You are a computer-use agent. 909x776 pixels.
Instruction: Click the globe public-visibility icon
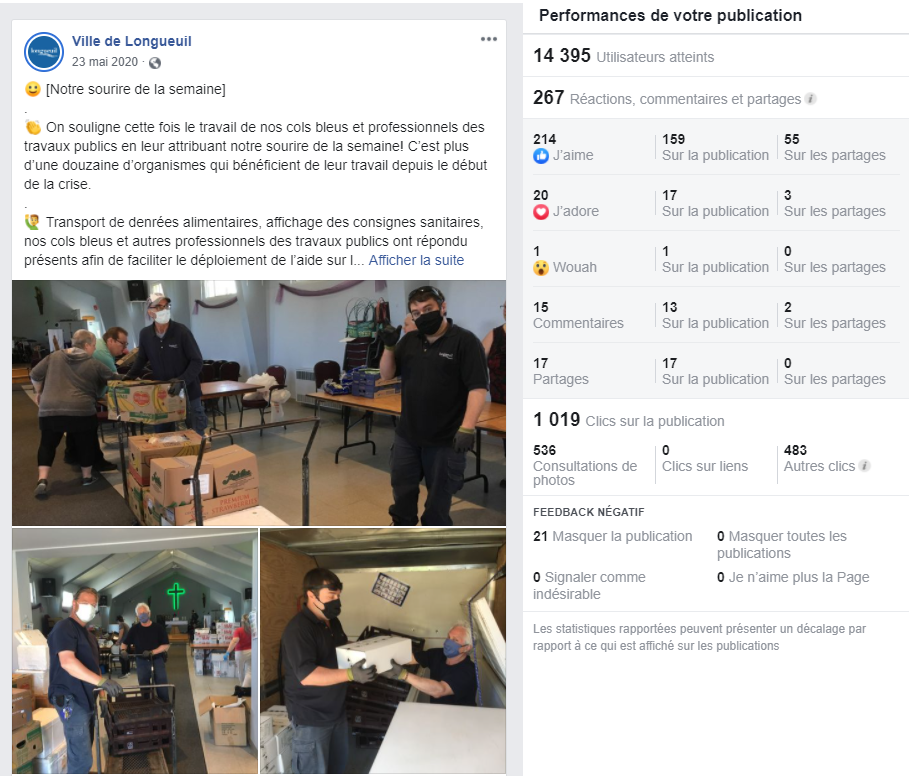tap(155, 63)
